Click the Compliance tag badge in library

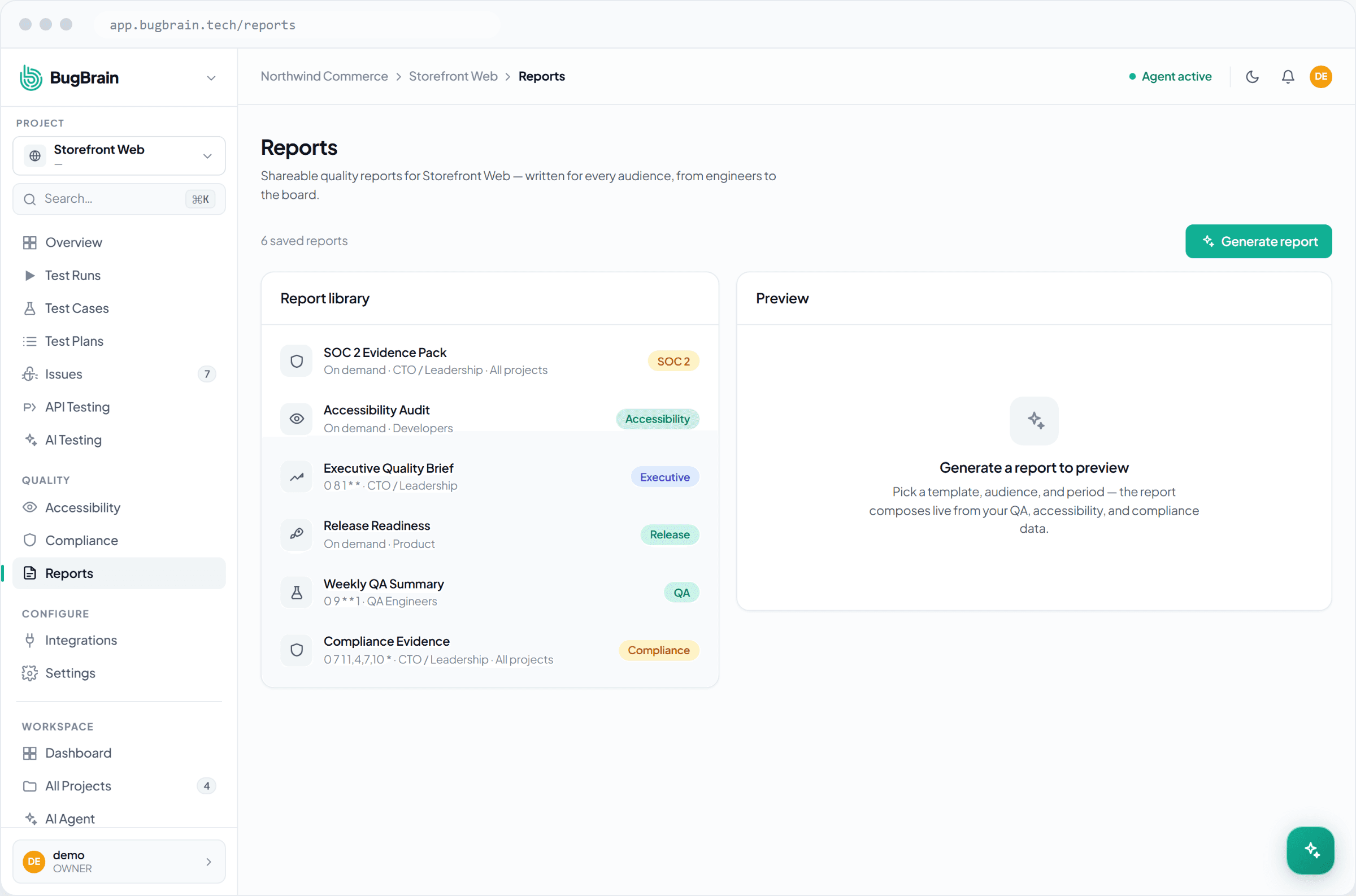658,650
